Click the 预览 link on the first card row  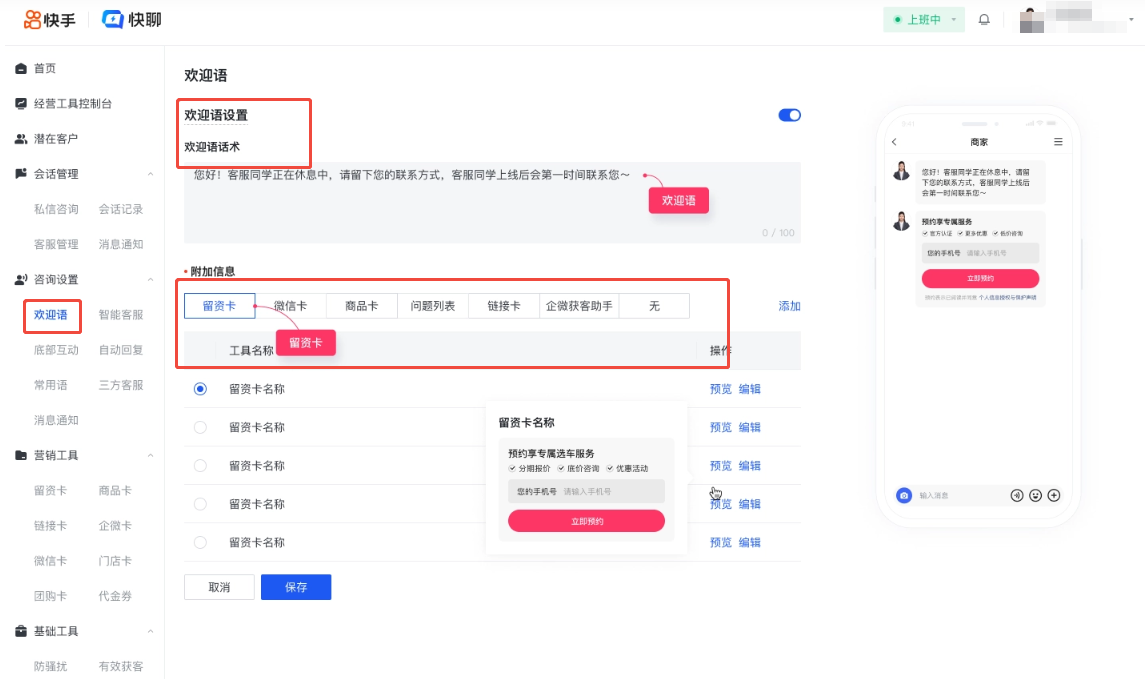click(x=720, y=389)
